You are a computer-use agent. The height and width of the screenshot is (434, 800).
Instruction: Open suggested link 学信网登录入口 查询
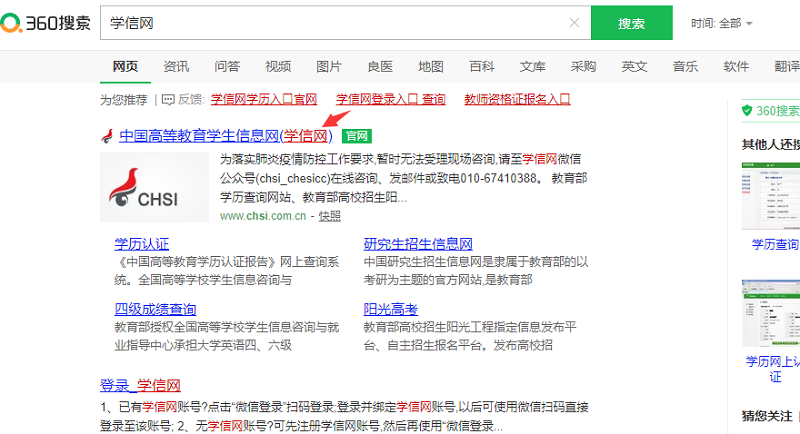tap(391, 99)
